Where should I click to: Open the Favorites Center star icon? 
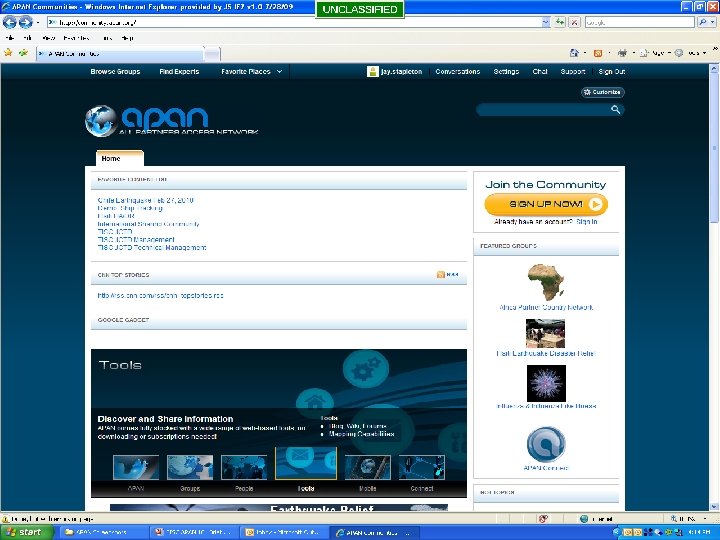click(8, 53)
